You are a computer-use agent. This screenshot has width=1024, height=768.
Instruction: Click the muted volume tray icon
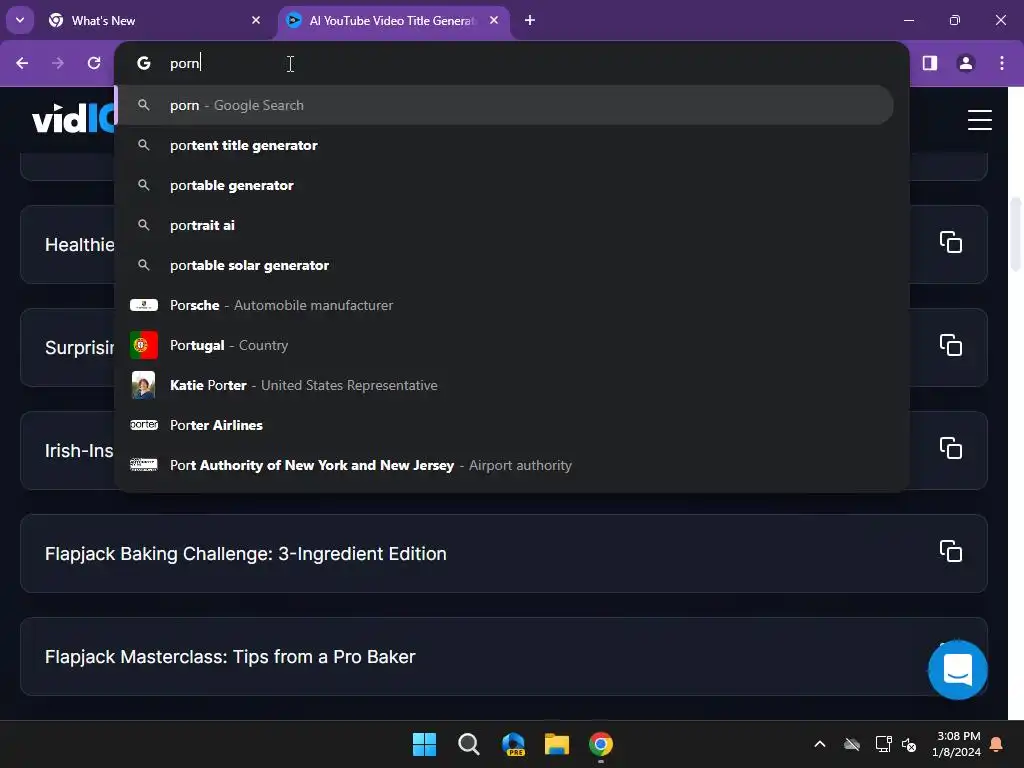pos(909,744)
